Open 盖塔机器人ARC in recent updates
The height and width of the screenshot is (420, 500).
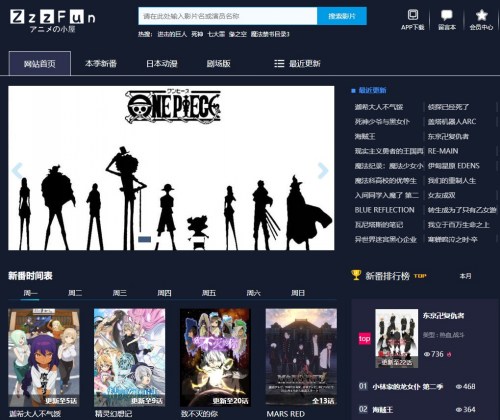pos(452,122)
